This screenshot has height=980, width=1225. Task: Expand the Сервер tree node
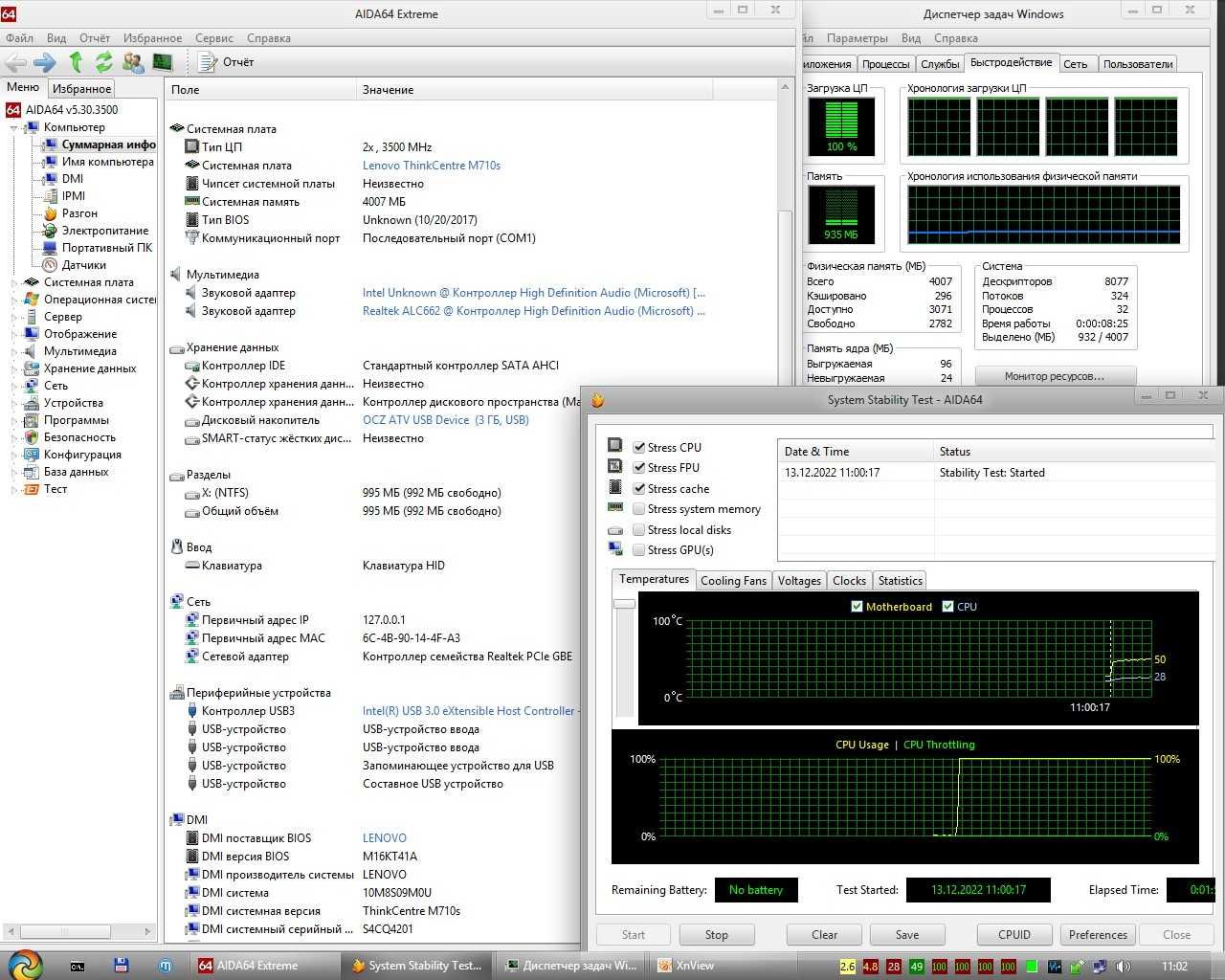click(x=14, y=317)
